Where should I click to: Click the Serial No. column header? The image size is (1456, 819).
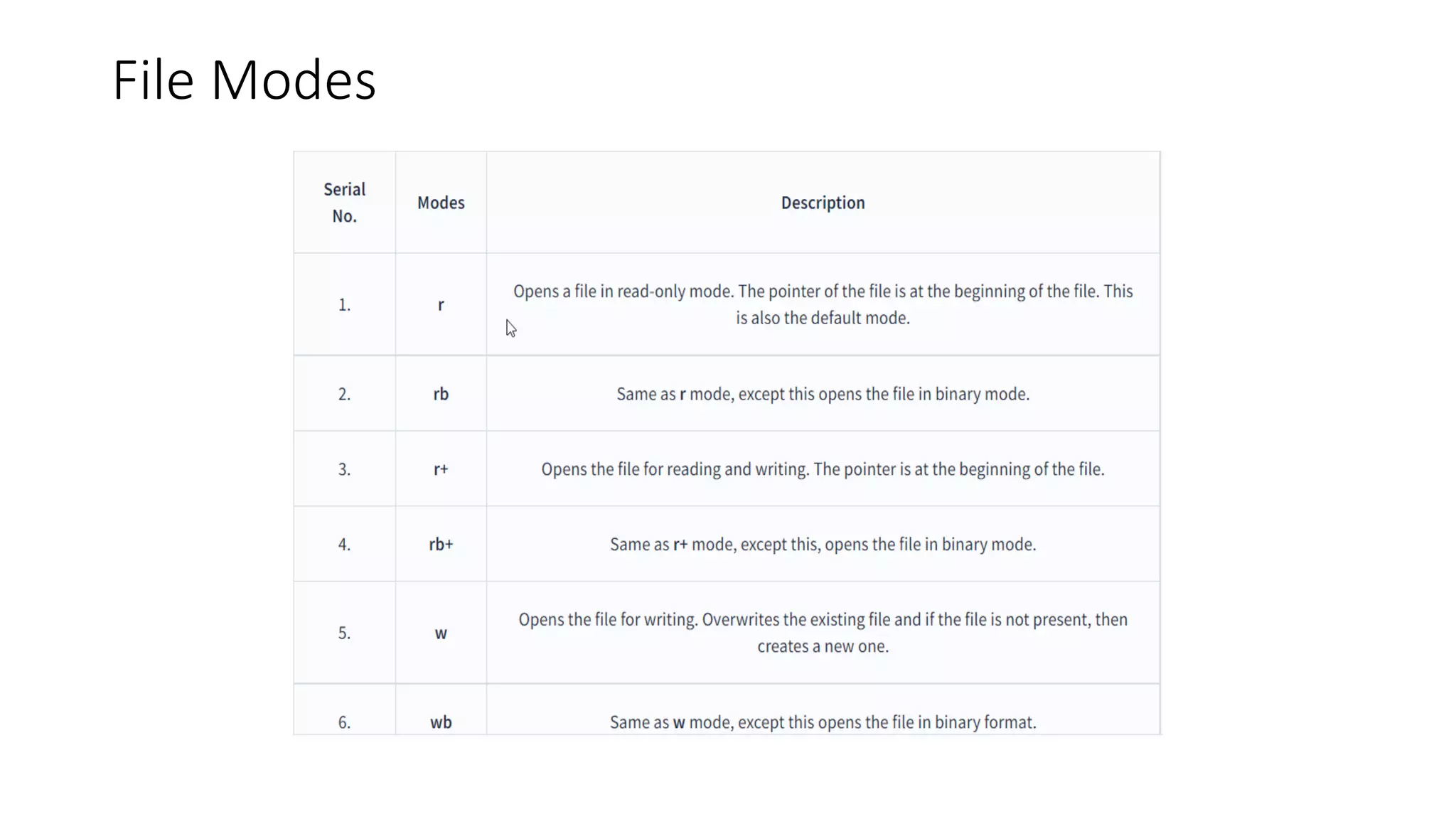[344, 203]
